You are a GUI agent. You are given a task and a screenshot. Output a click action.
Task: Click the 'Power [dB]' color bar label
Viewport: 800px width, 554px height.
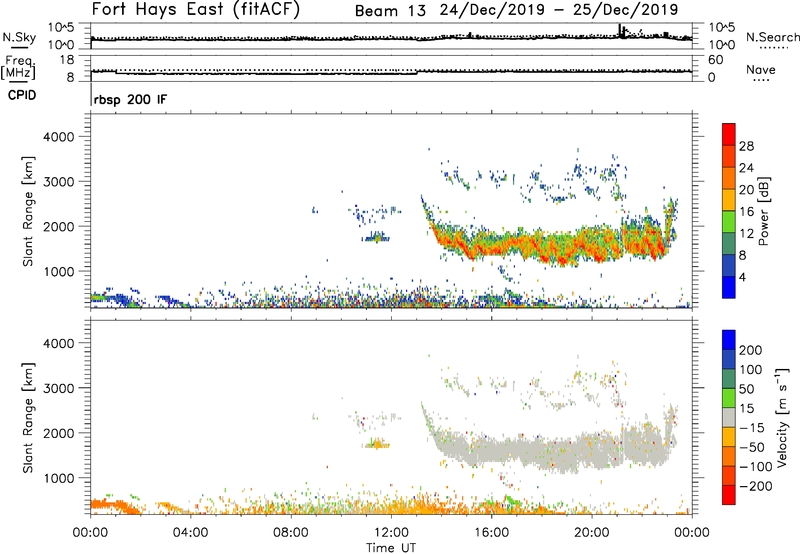[764, 211]
